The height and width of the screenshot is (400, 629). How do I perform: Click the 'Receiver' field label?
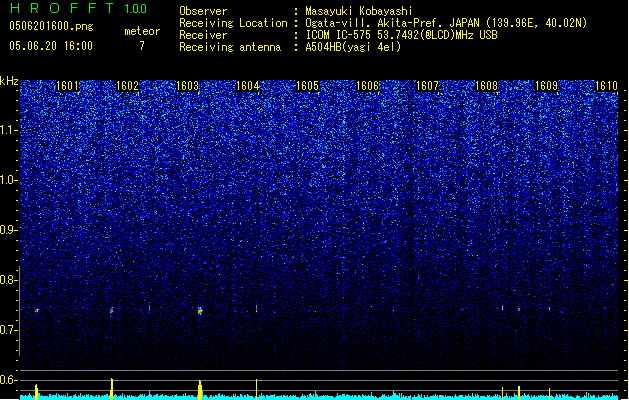(x=203, y=35)
